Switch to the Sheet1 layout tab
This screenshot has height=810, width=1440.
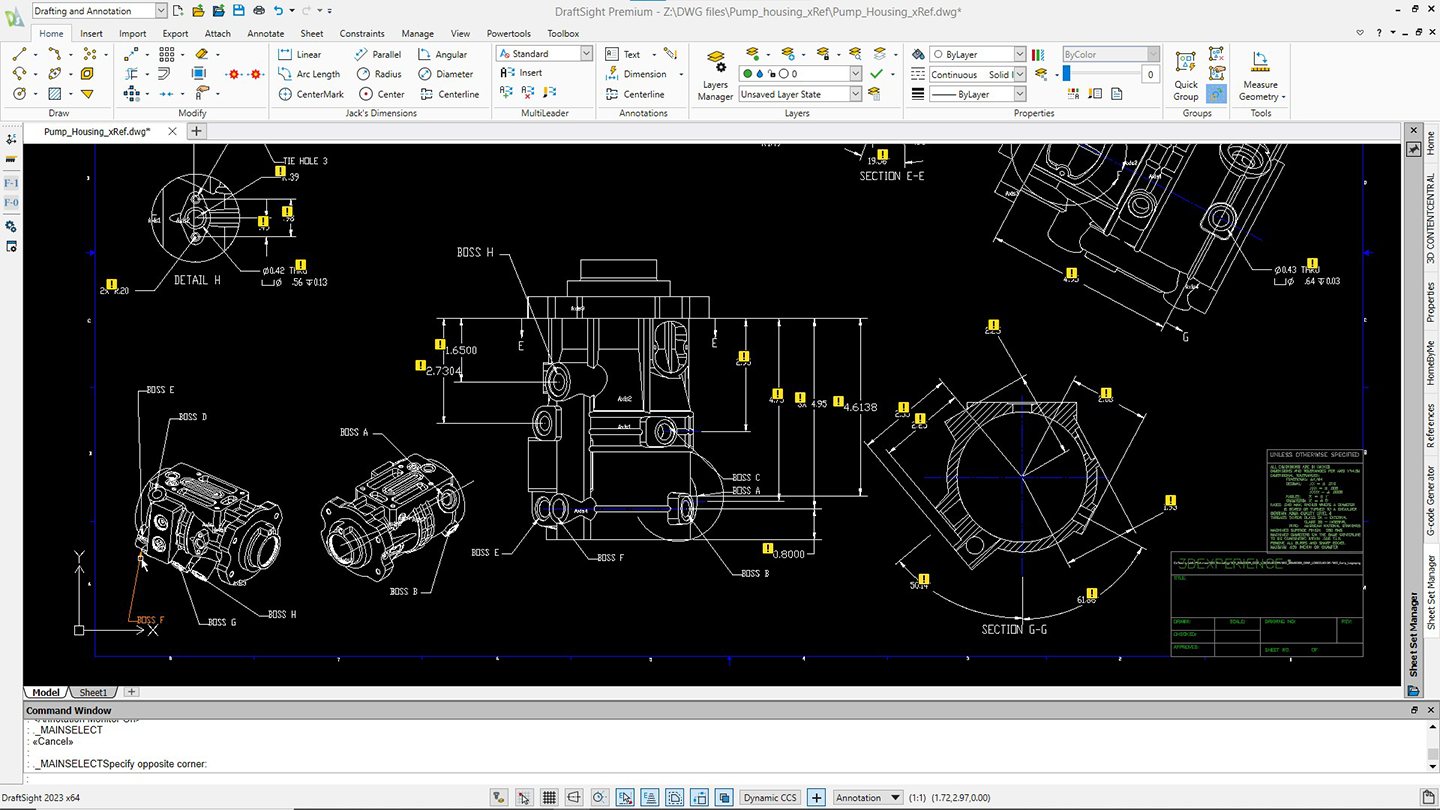[93, 692]
